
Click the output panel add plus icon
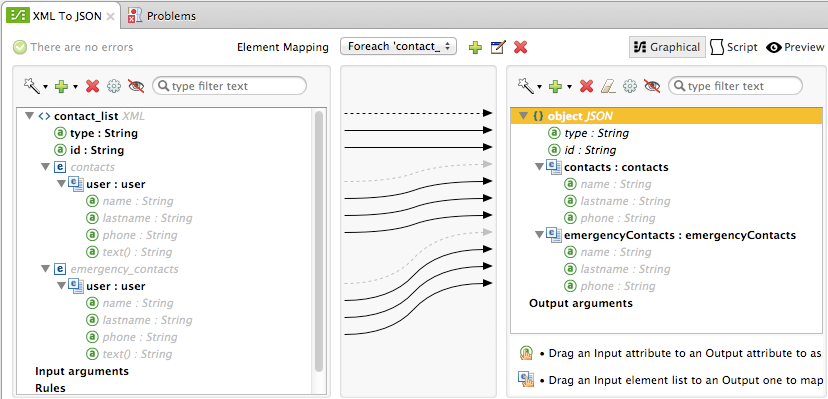[x=555, y=87]
